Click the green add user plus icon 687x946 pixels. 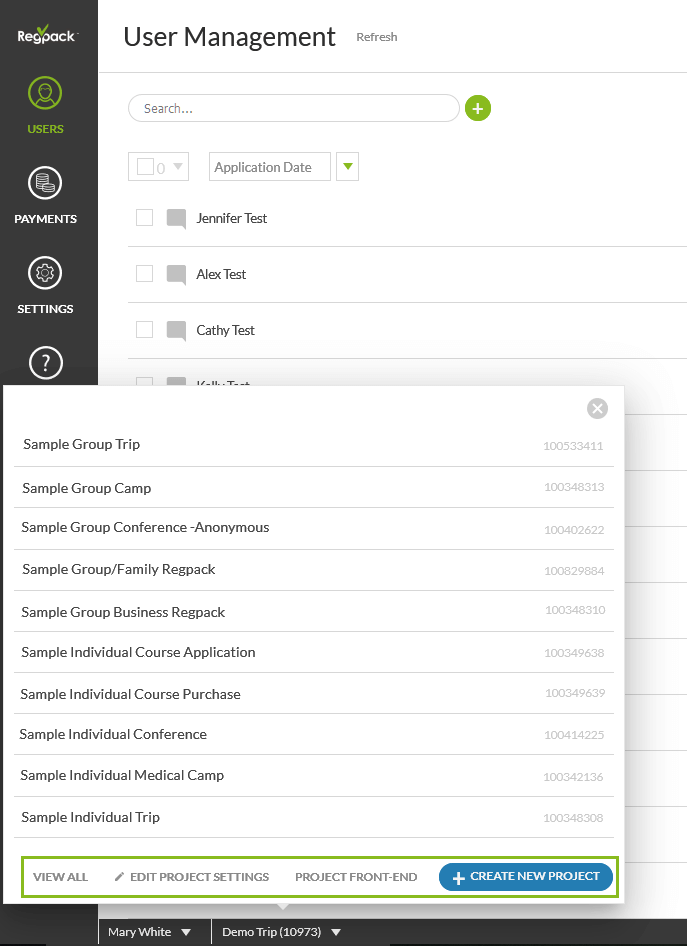point(478,108)
